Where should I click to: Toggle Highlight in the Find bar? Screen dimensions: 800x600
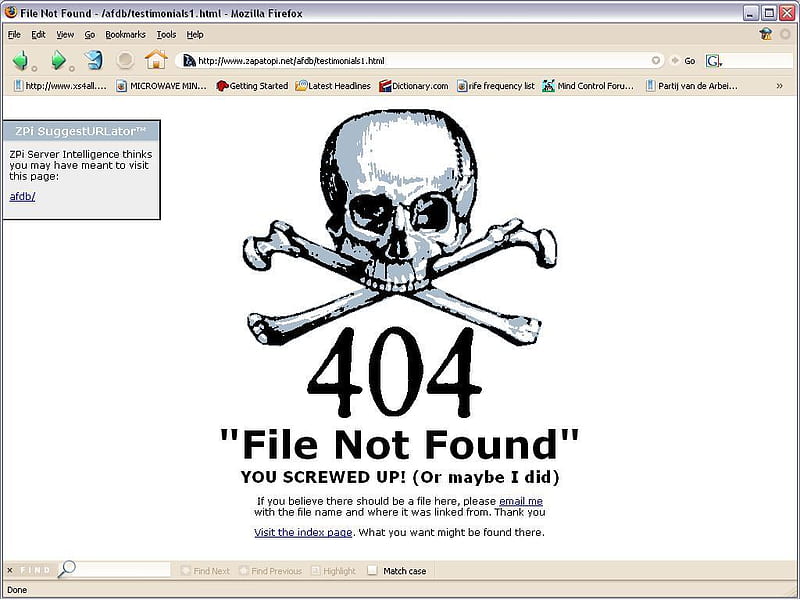point(333,571)
